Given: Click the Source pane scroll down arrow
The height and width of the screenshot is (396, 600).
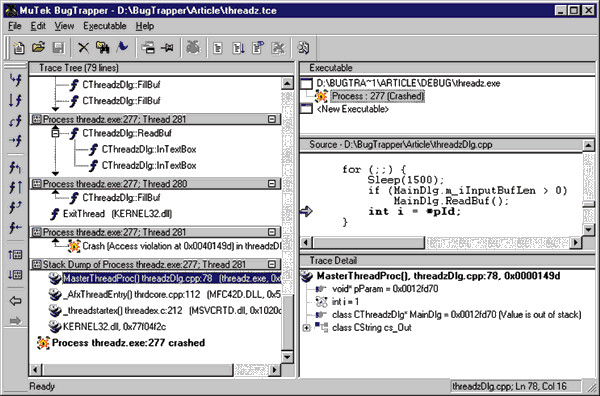Looking at the screenshot, I should 588,230.
